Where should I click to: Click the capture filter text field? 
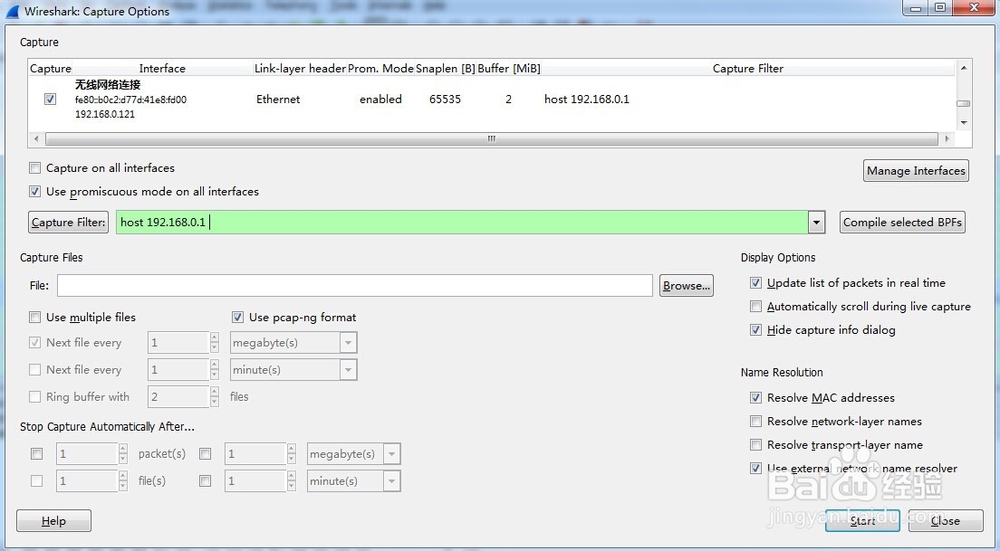tap(462, 223)
